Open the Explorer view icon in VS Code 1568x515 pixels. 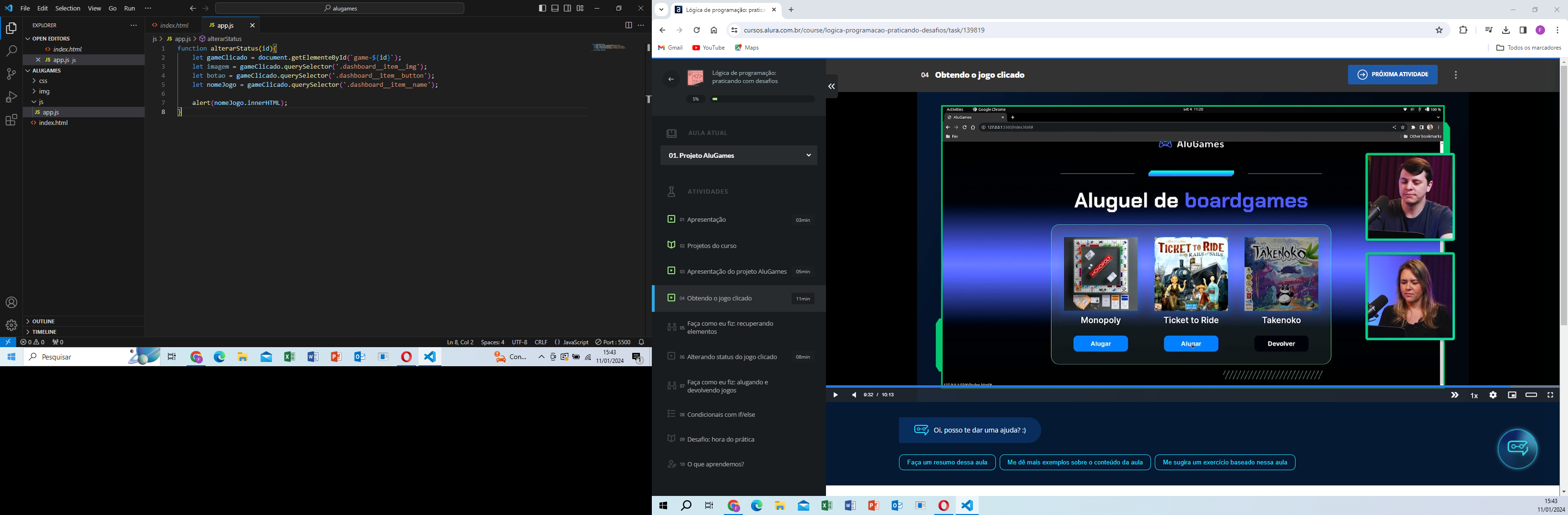tap(11, 28)
